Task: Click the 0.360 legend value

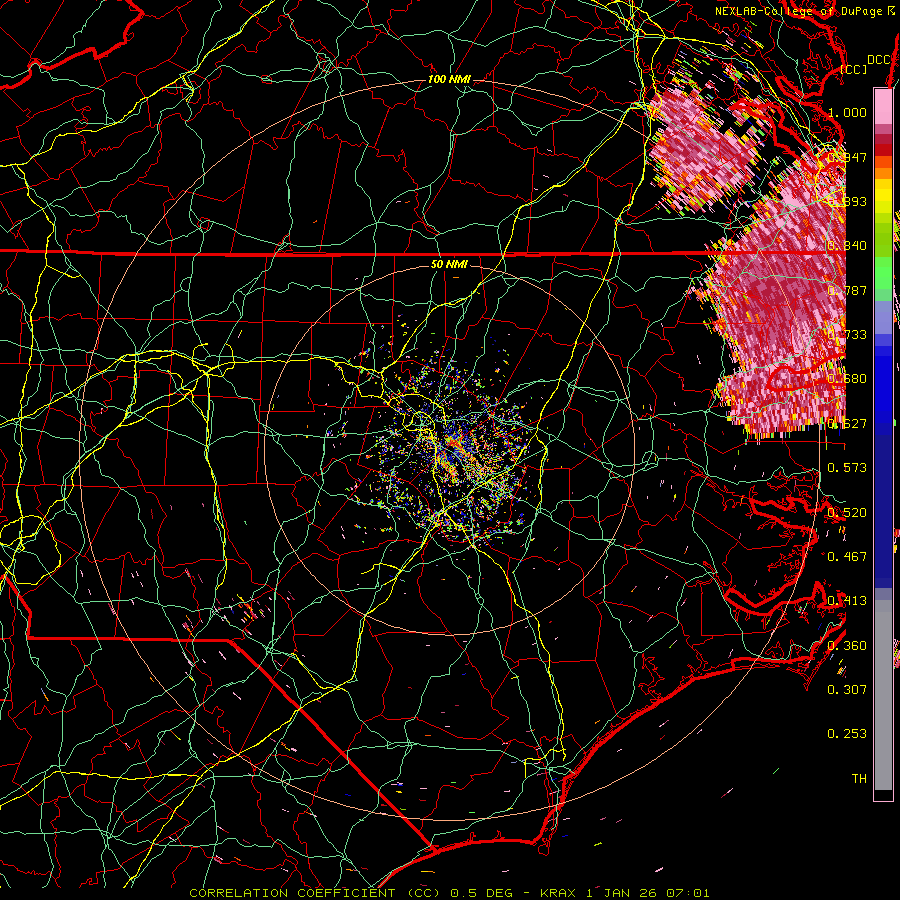Action: click(x=847, y=645)
